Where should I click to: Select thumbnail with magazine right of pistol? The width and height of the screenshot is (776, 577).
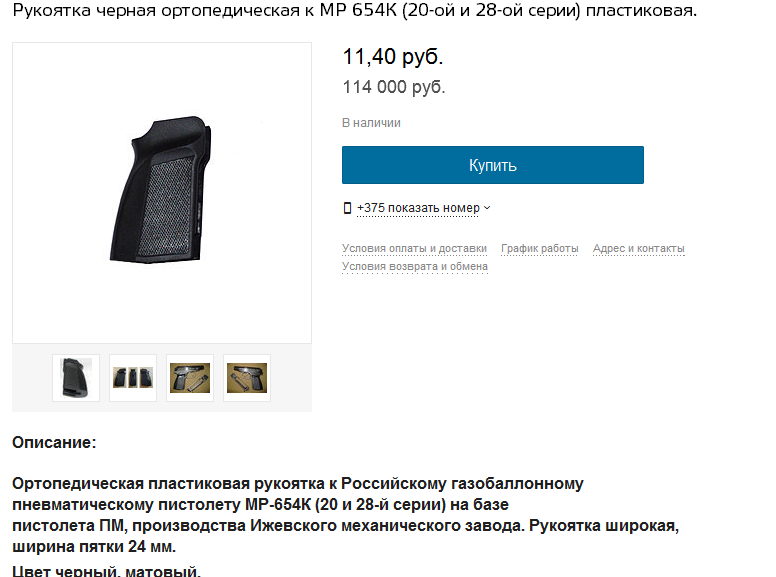tap(190, 378)
